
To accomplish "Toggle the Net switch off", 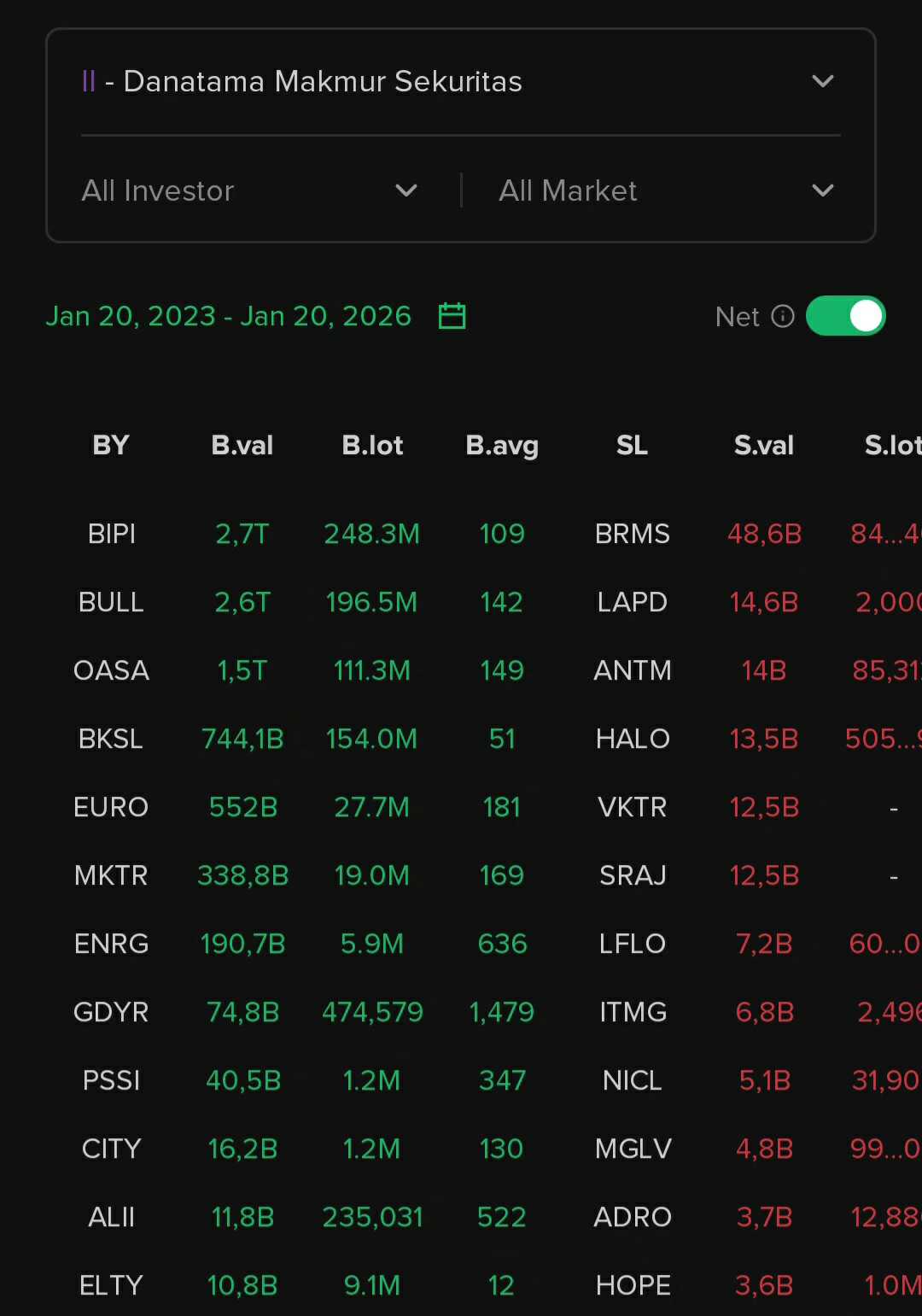I will tap(845, 316).
